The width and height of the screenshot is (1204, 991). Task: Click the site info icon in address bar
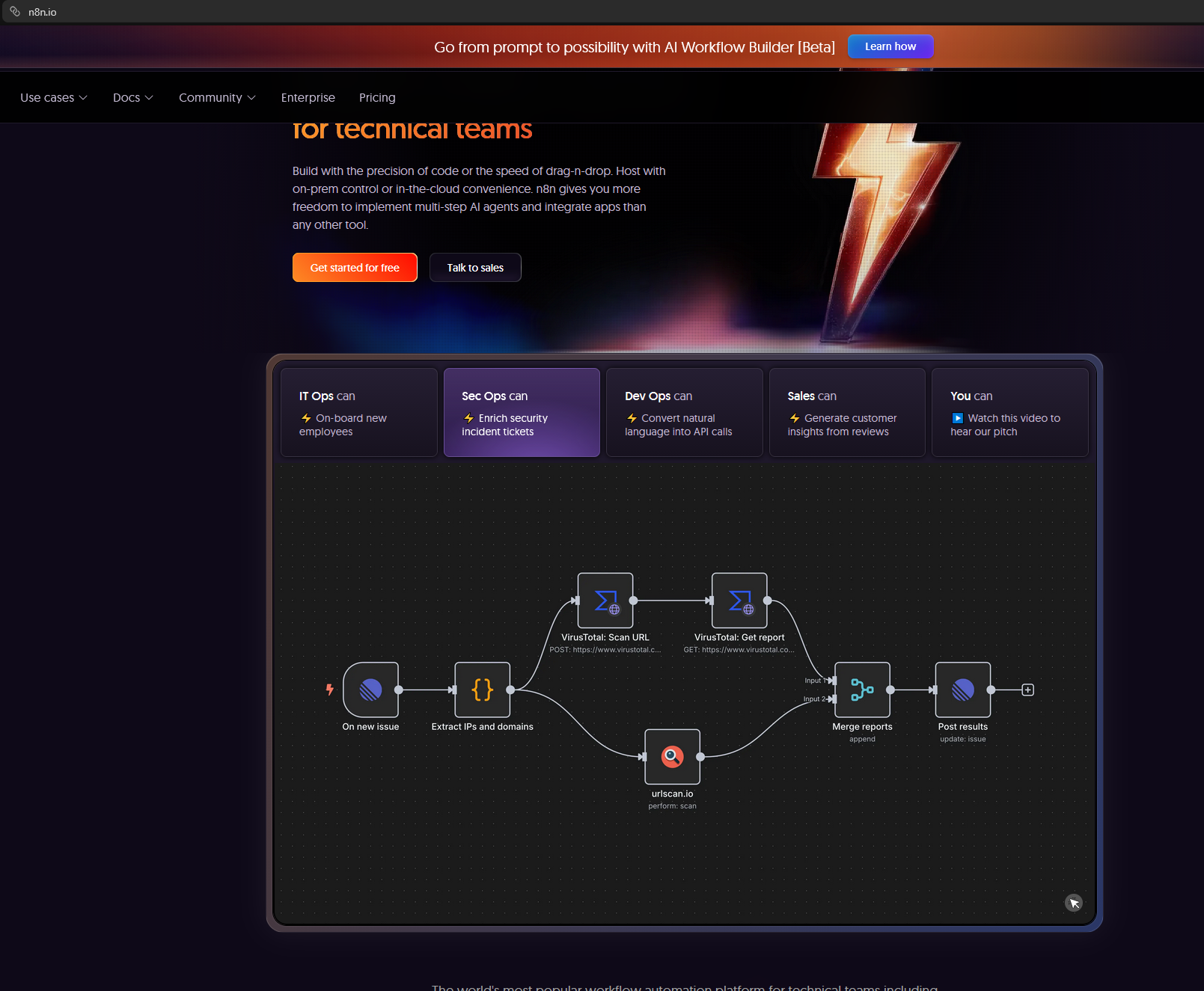15,12
